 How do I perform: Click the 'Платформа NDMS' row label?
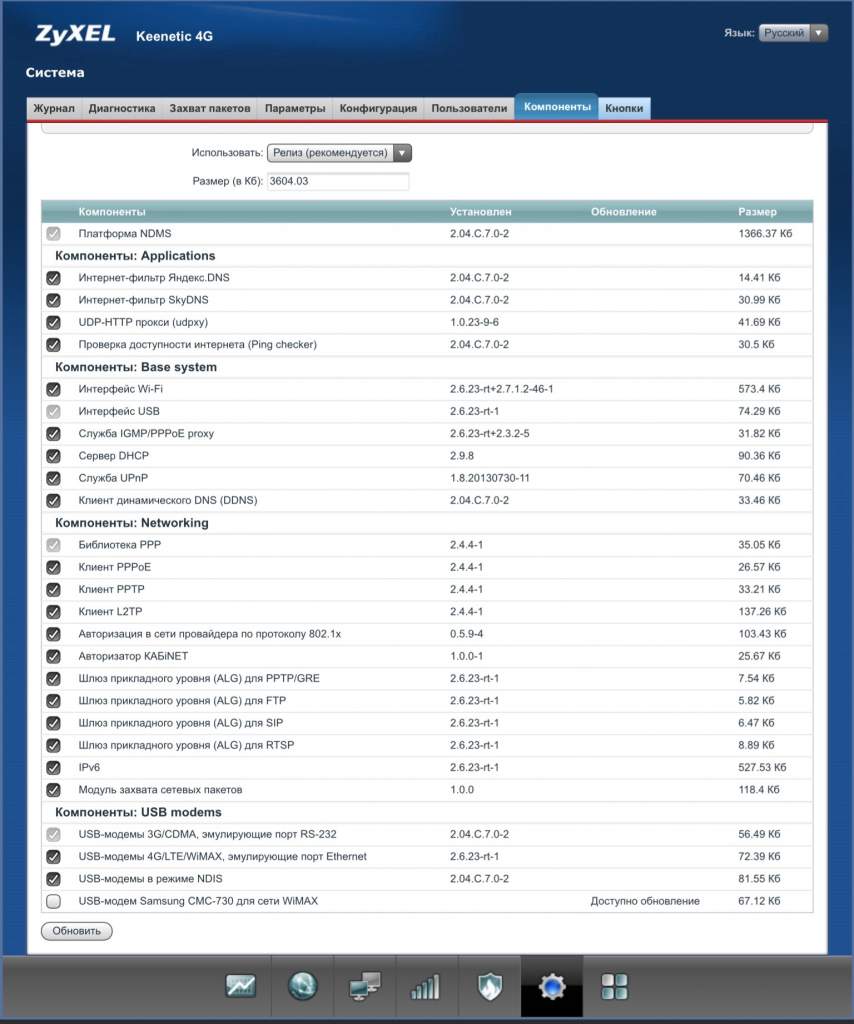pos(125,234)
